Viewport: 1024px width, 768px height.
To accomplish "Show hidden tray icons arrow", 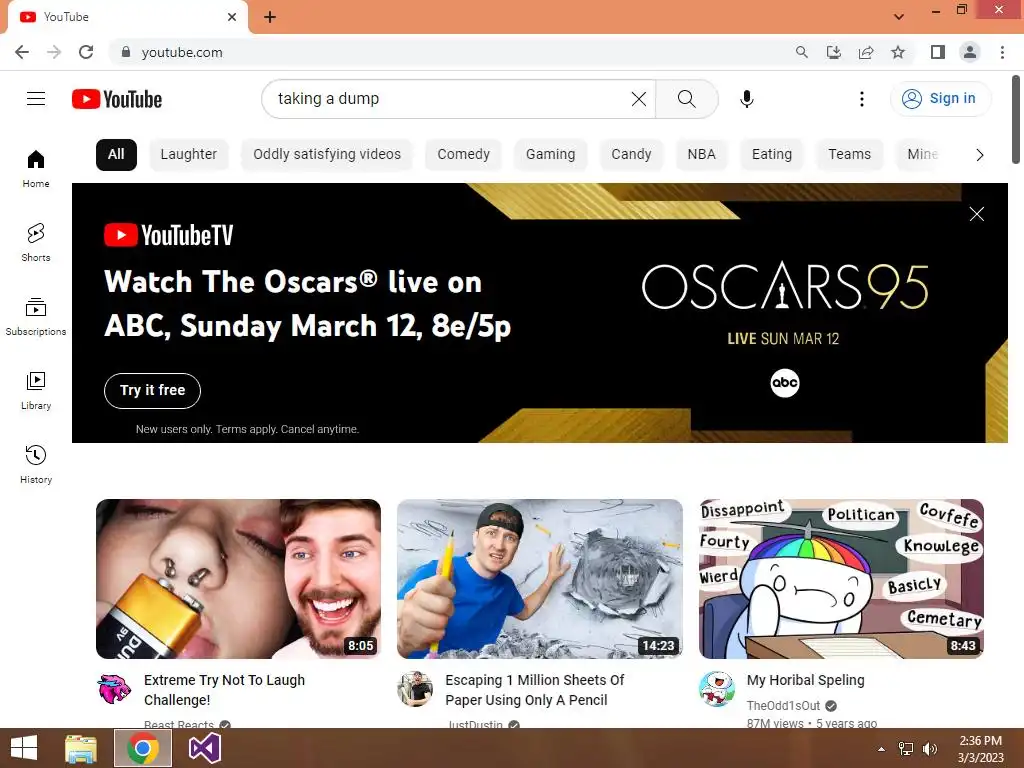I will [x=882, y=749].
